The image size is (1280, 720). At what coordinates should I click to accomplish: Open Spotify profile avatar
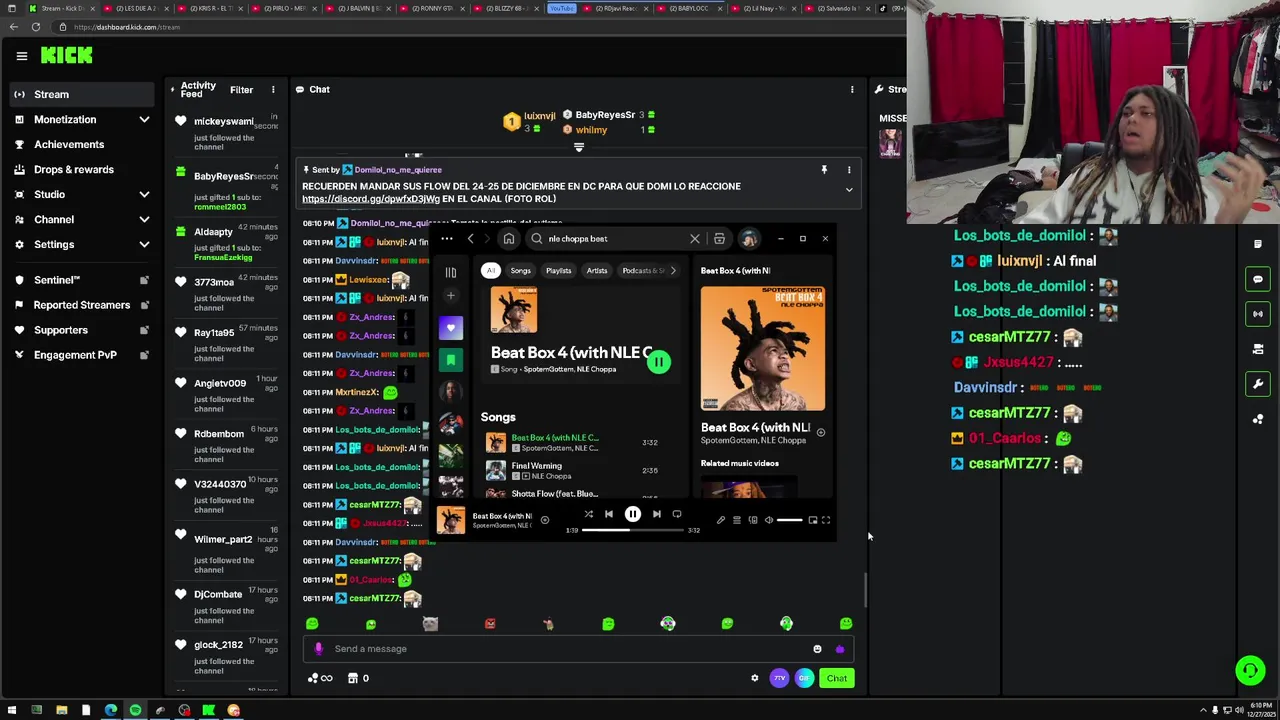coord(749,239)
